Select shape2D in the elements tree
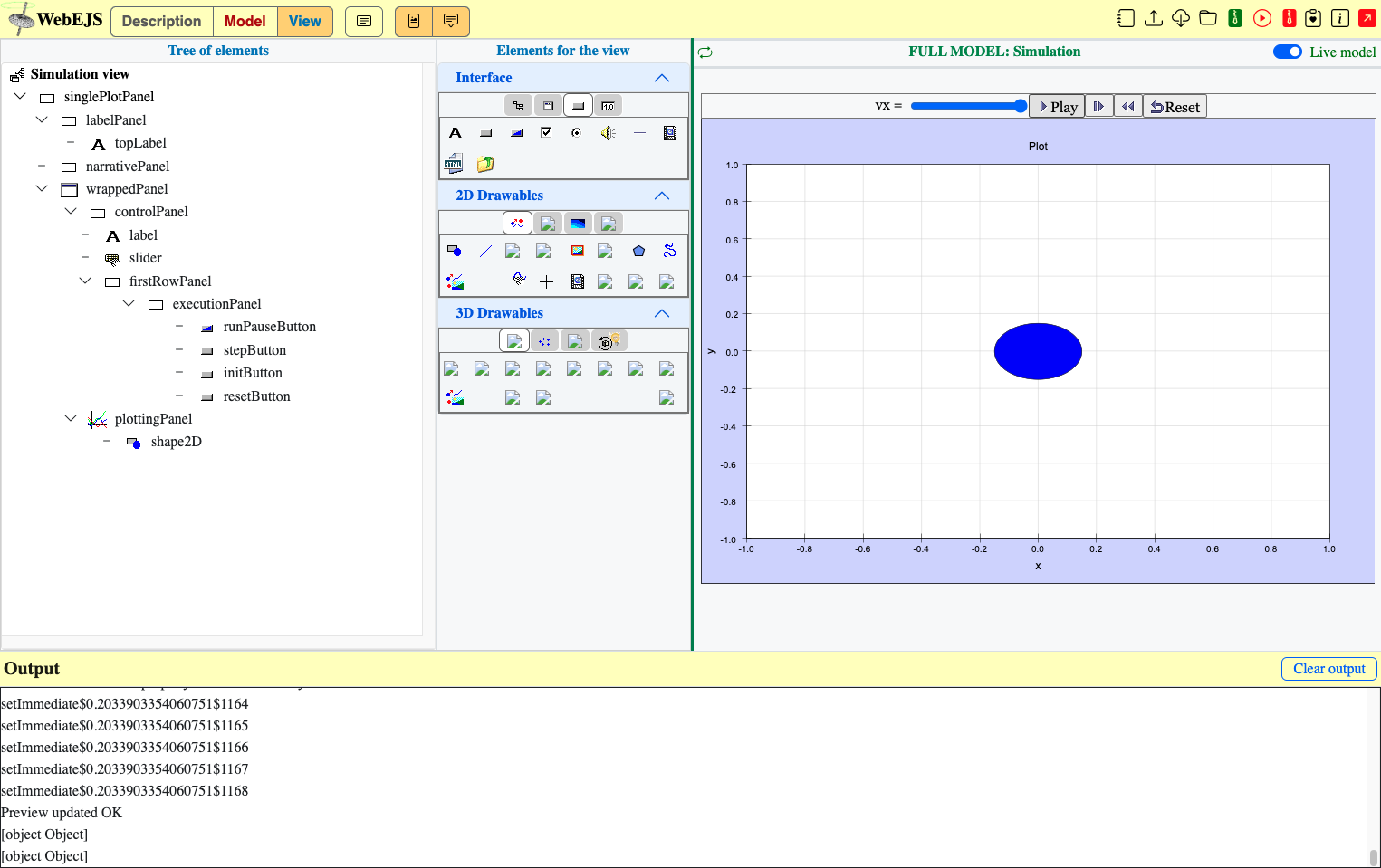Viewport: 1381px width, 868px height. click(x=176, y=442)
